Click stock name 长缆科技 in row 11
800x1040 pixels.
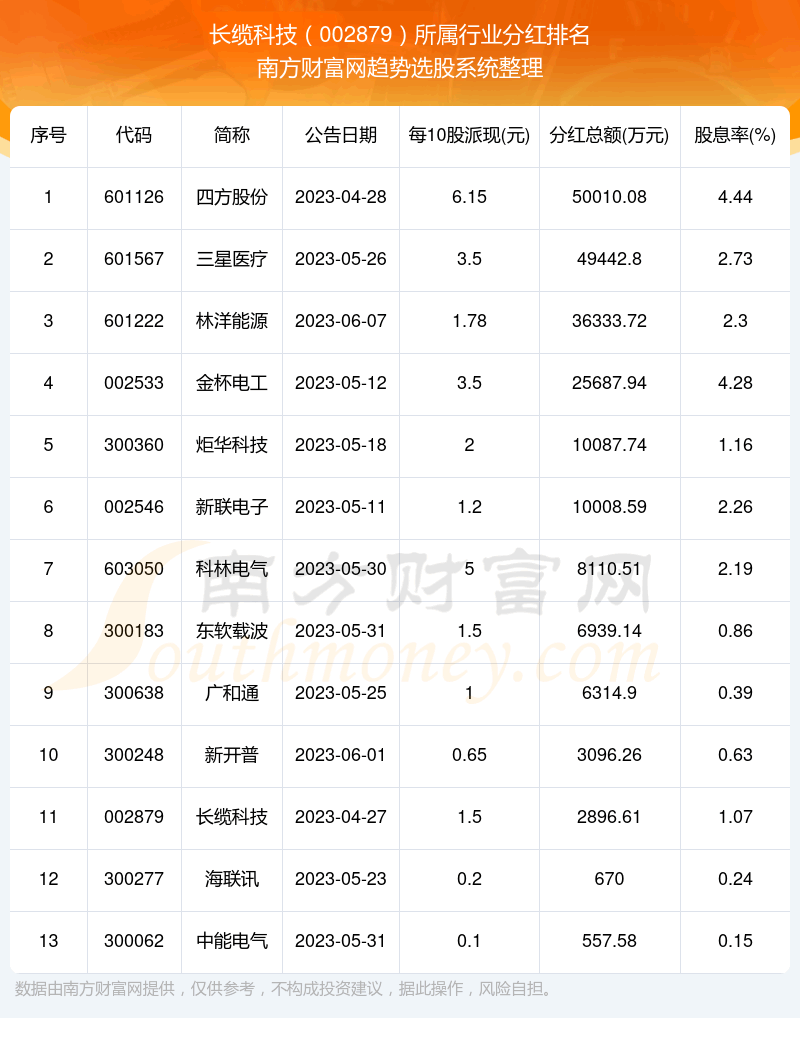click(232, 817)
